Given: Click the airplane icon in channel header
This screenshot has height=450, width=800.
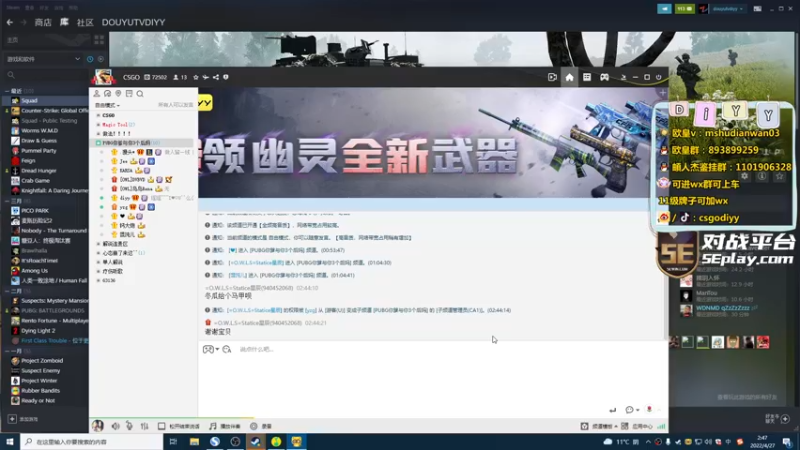Looking at the screenshot, I should coord(206,78).
